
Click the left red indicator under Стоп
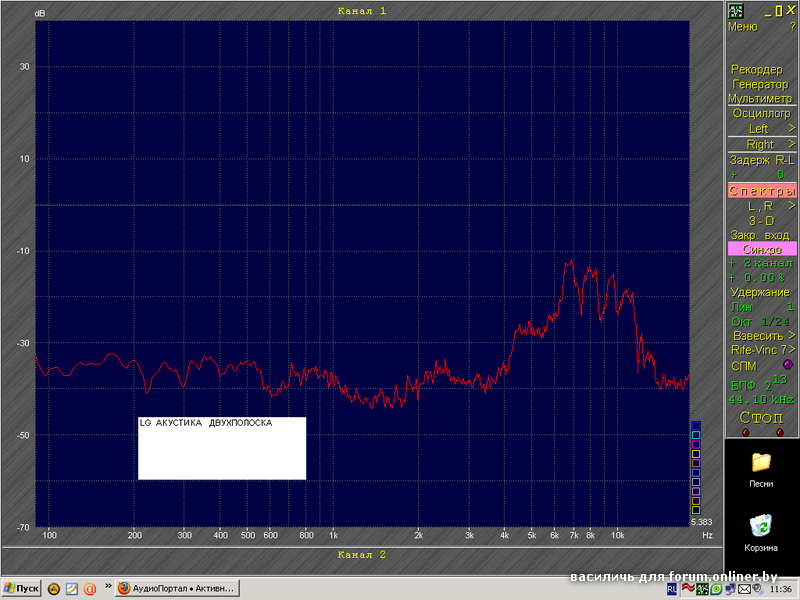(744, 432)
